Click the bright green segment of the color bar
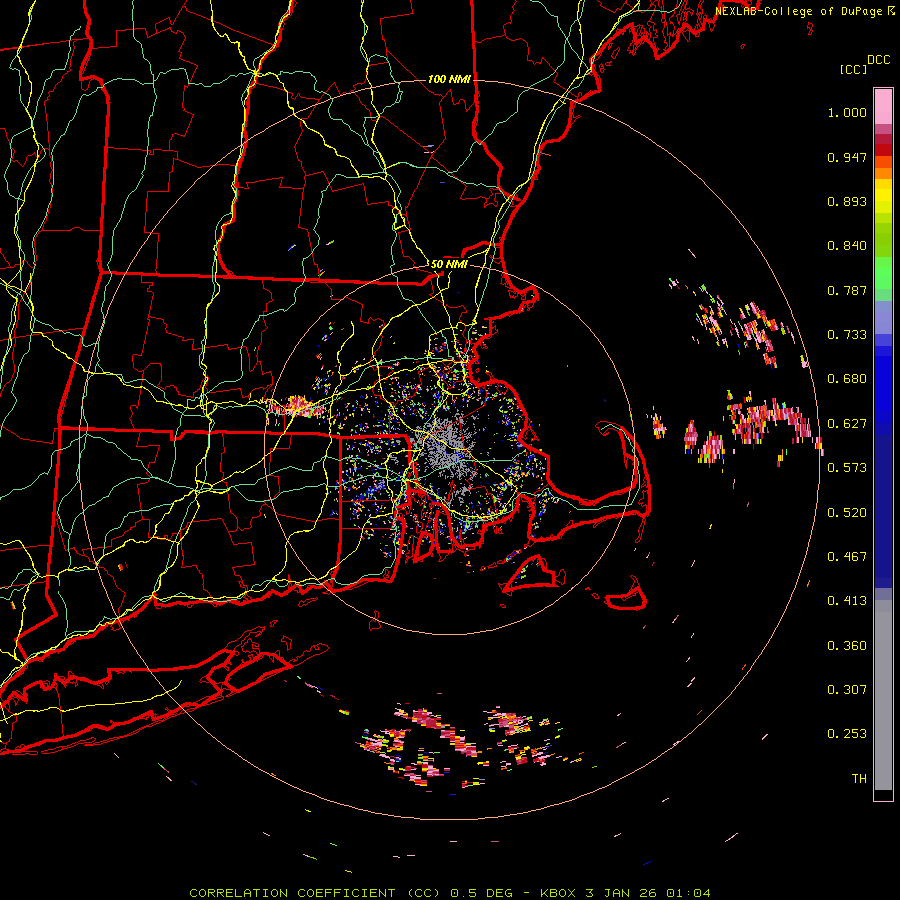Screen dimensions: 900x900 pos(883,273)
